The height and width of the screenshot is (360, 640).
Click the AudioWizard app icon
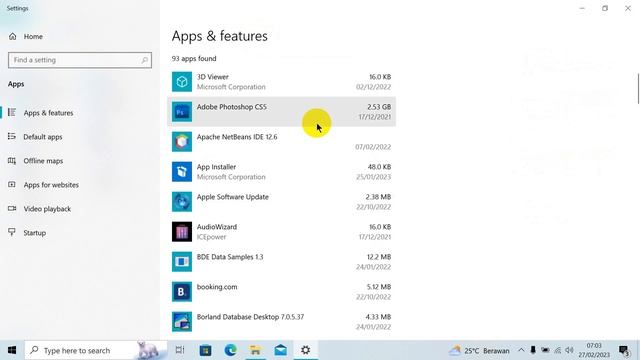(182, 232)
